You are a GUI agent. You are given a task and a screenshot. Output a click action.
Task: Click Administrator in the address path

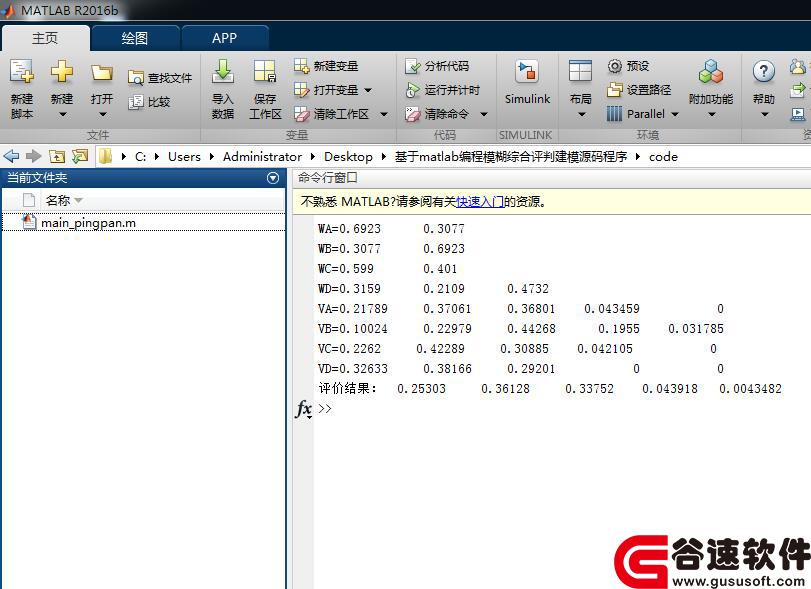pyautogui.click(x=262, y=156)
